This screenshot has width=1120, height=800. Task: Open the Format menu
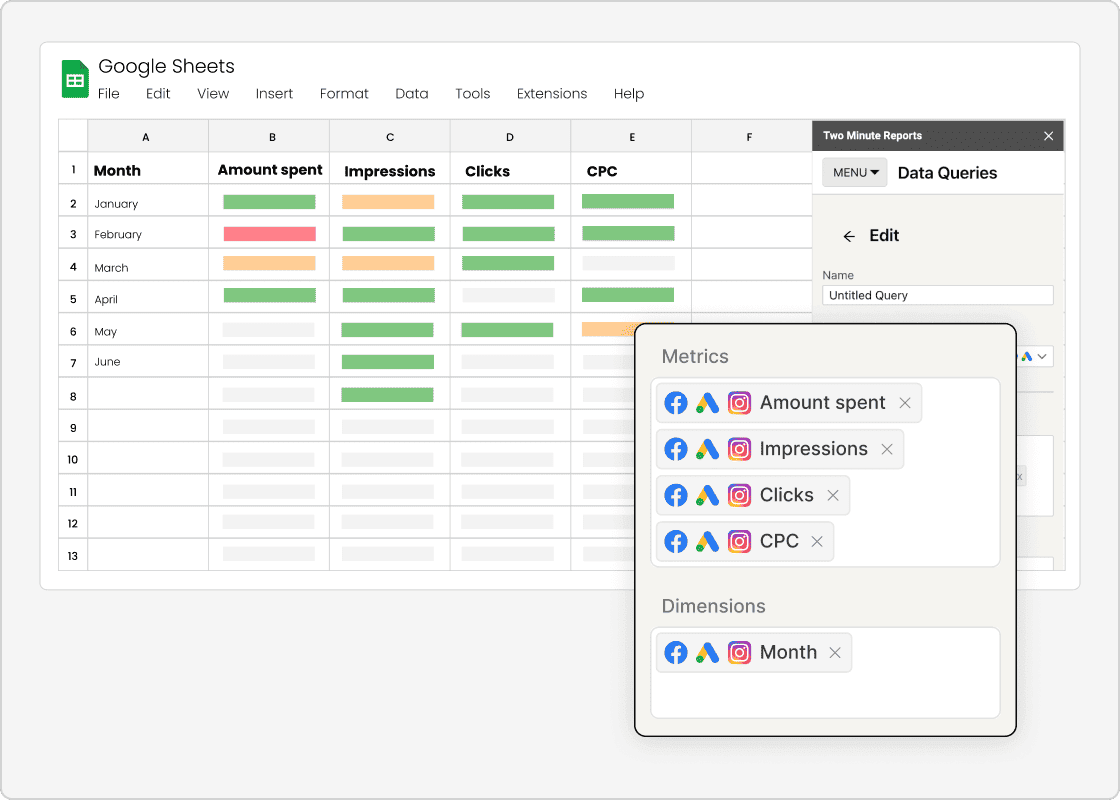click(x=344, y=93)
